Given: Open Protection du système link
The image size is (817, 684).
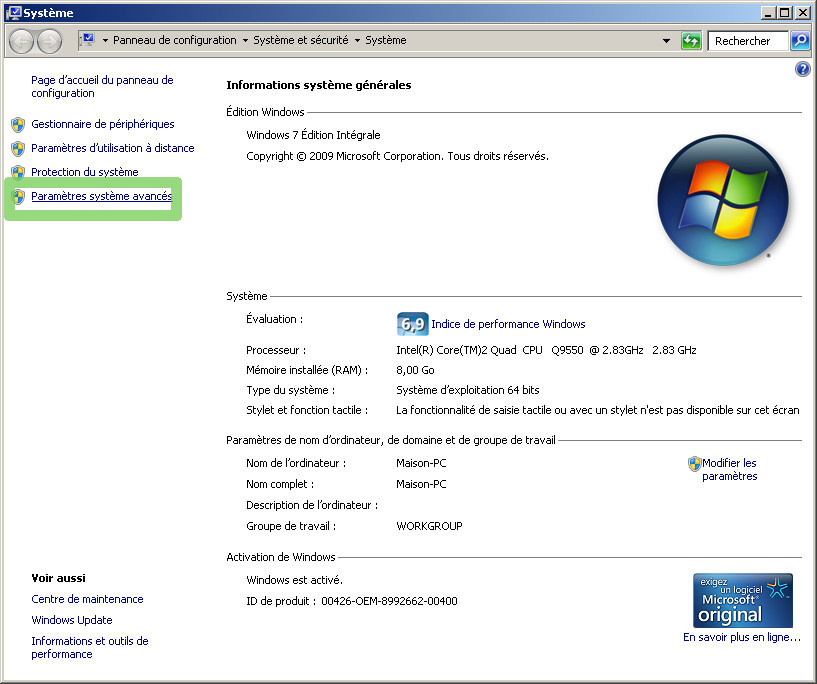Looking at the screenshot, I should [85, 172].
